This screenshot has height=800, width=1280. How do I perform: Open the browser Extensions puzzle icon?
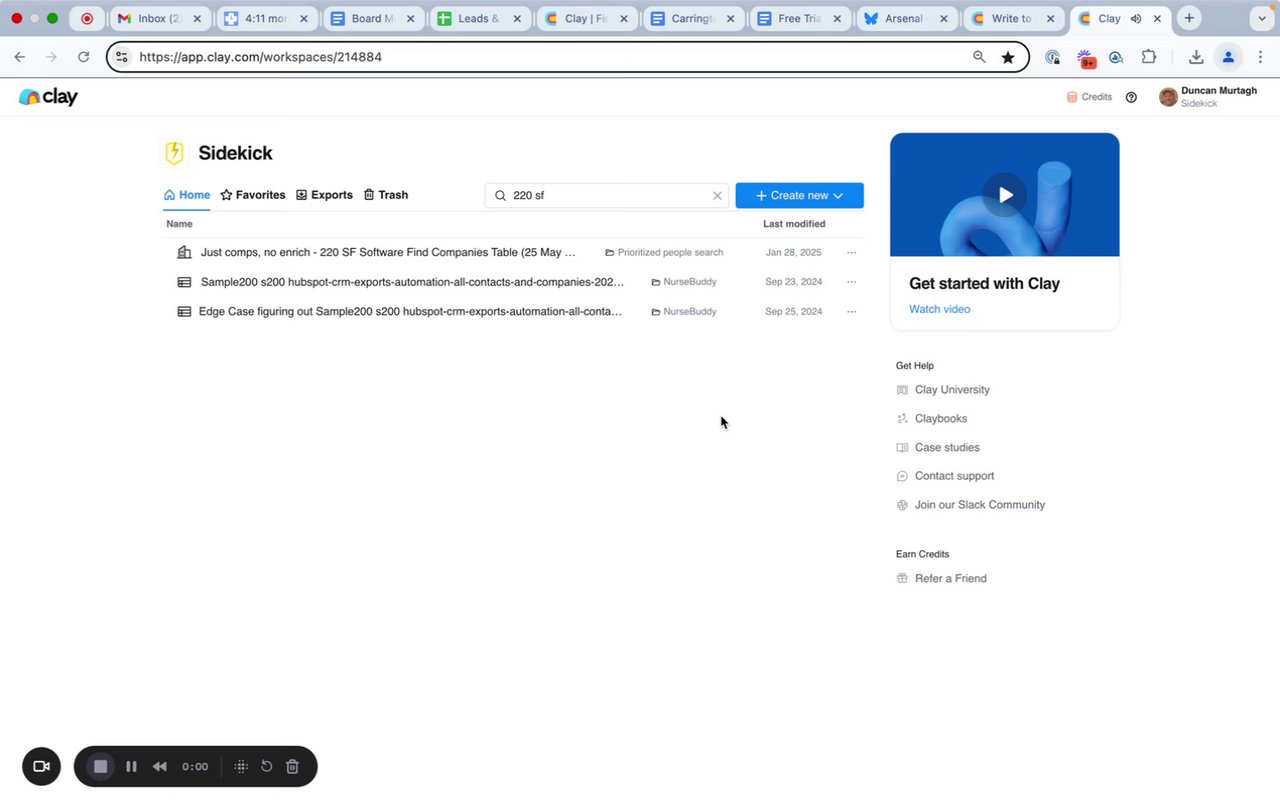[1149, 57]
